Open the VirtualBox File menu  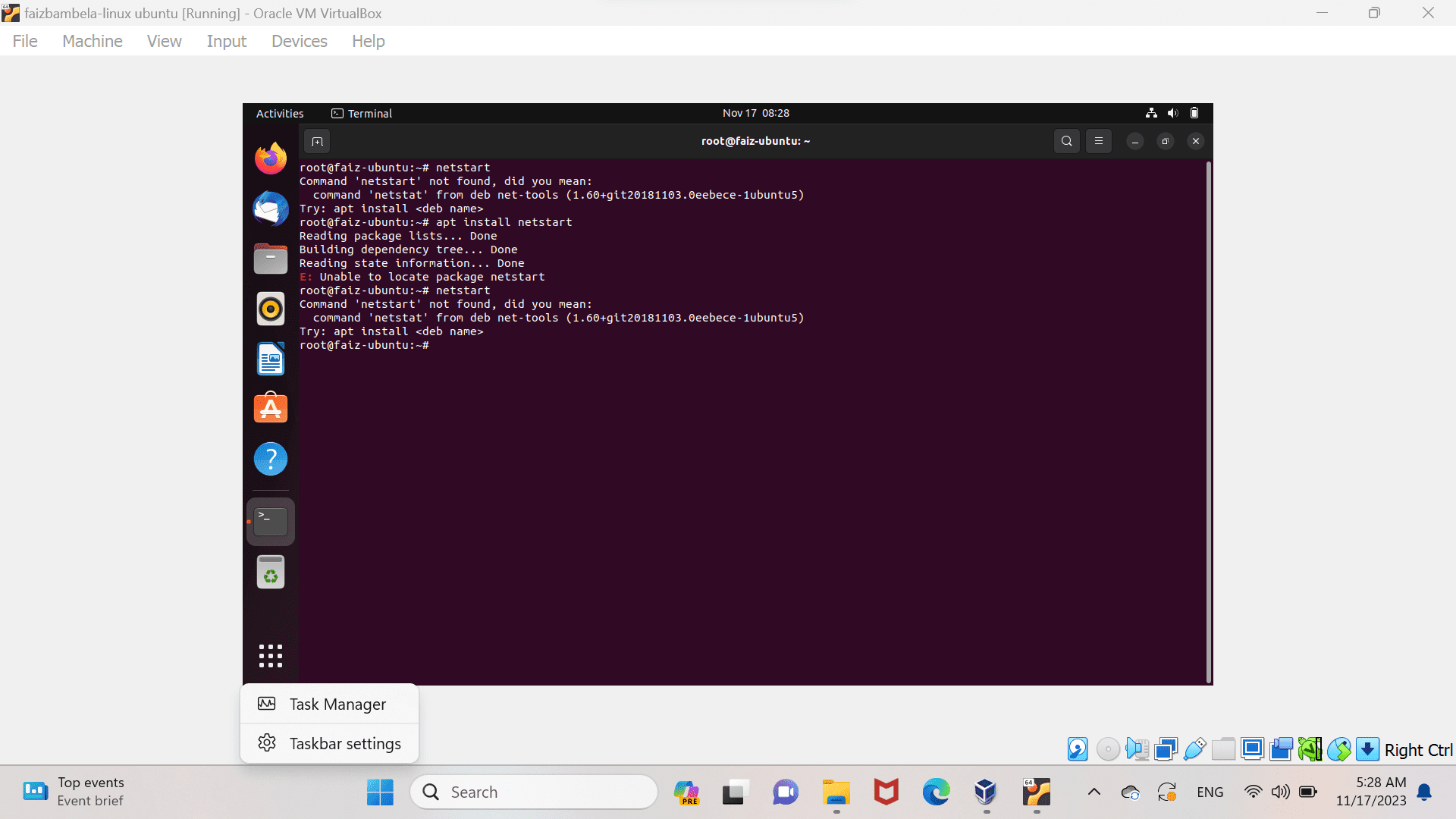[25, 41]
